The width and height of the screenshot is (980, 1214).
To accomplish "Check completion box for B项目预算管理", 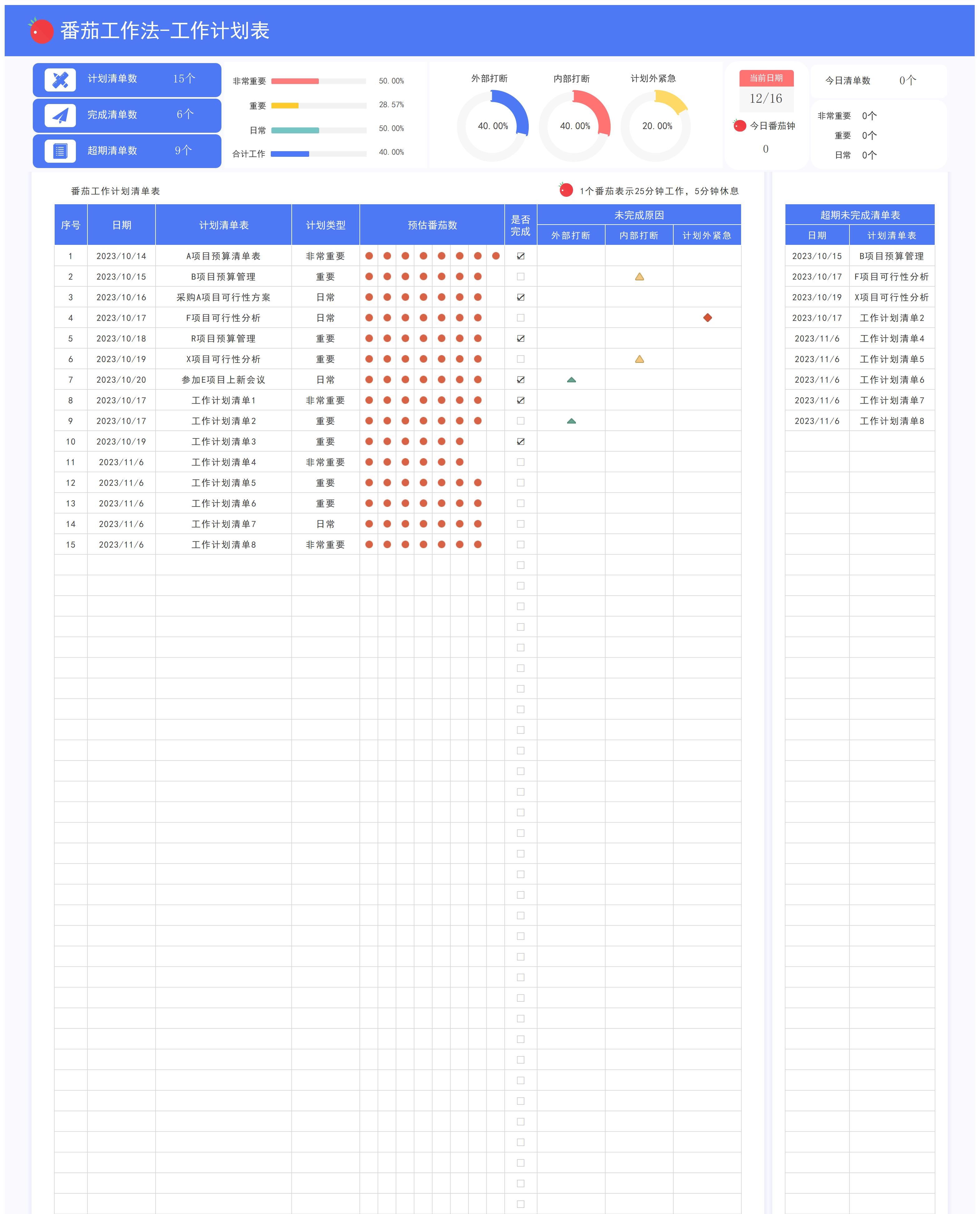I will (x=521, y=277).
